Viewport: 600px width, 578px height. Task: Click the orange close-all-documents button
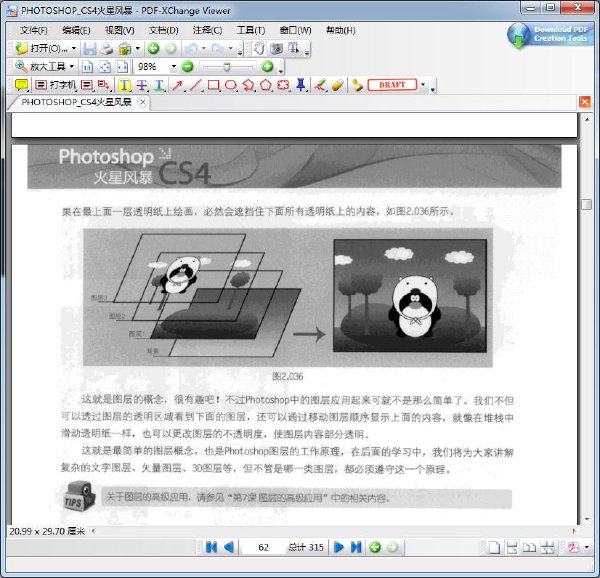(585, 102)
